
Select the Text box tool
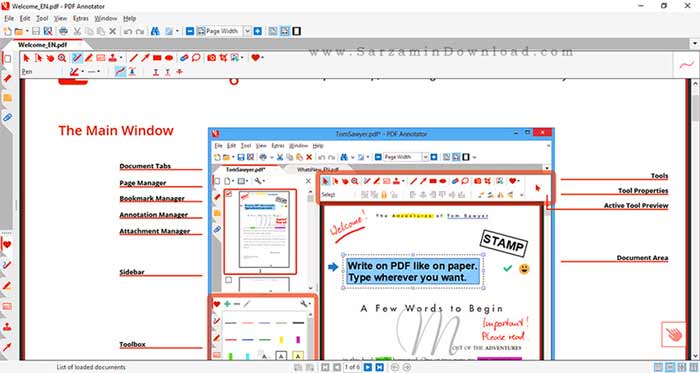101,58
